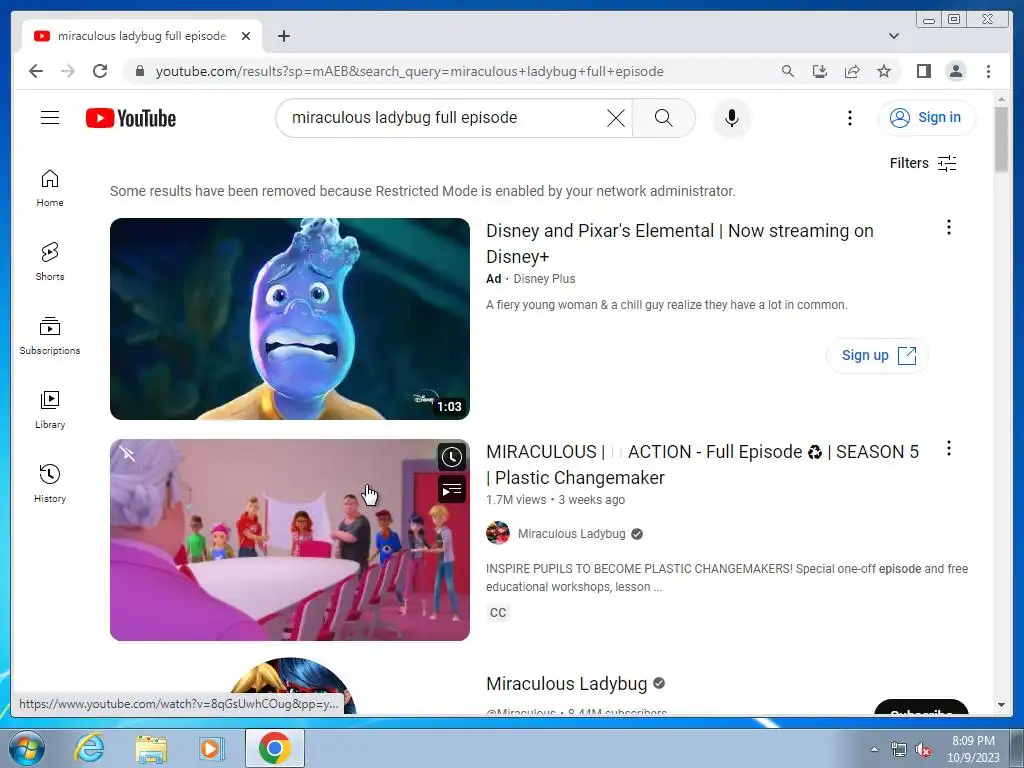The width and height of the screenshot is (1024, 768).
Task: Go back in Chrome
Action: [x=36, y=71]
